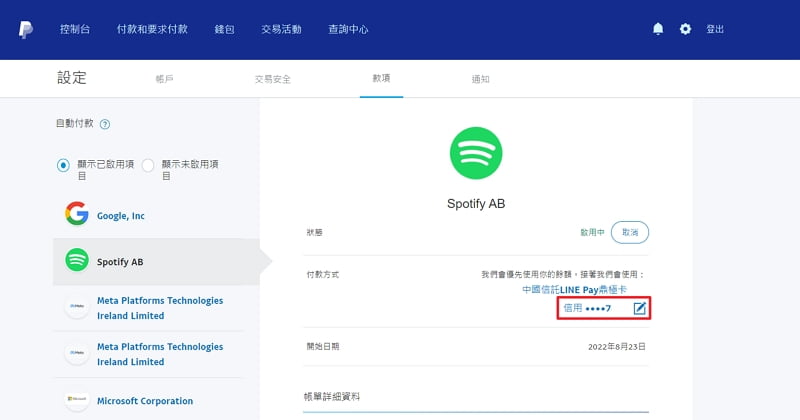Click the second Meta Platforms logo icon

coord(77,353)
